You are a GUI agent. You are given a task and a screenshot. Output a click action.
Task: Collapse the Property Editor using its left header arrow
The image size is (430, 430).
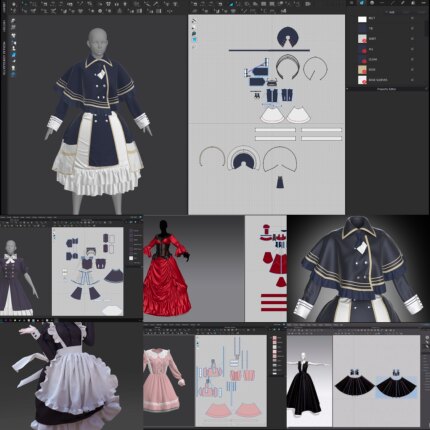[348, 89]
